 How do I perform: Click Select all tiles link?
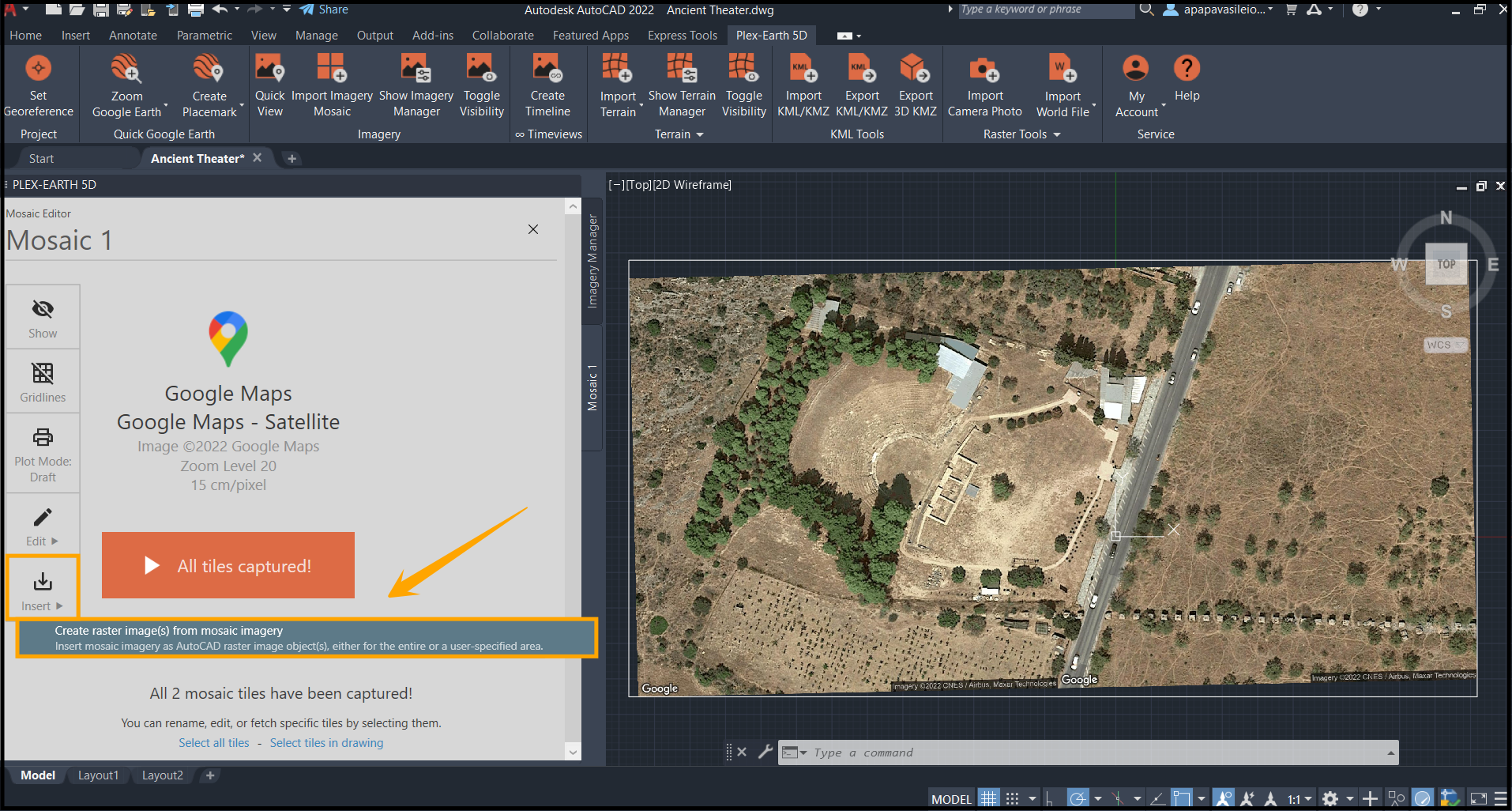213,743
